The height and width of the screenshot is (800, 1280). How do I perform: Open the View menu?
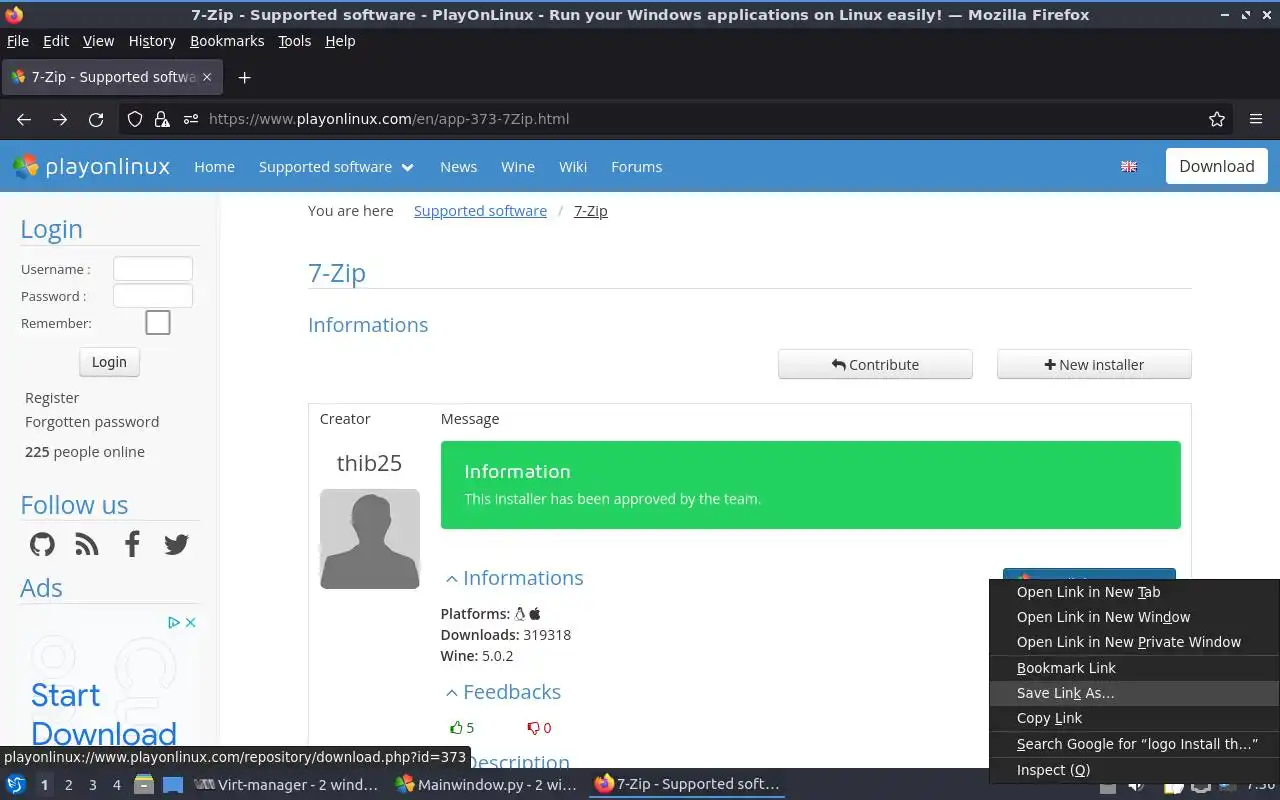pyautogui.click(x=98, y=41)
